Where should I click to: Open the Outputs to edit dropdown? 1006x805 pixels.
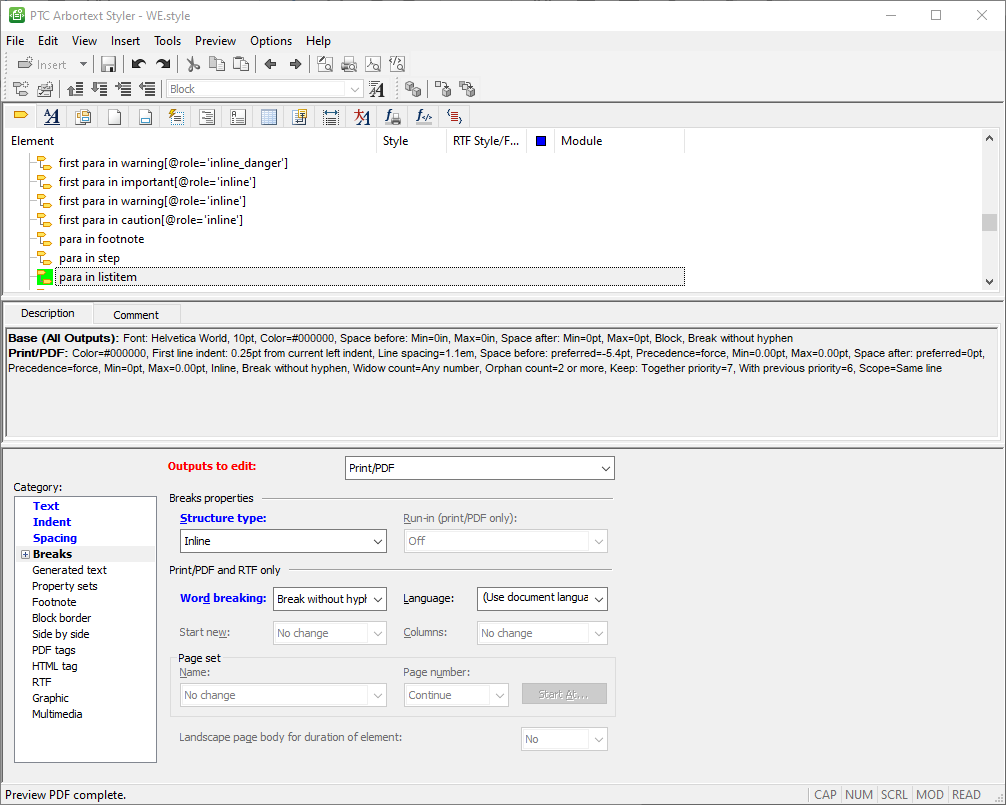pos(479,468)
